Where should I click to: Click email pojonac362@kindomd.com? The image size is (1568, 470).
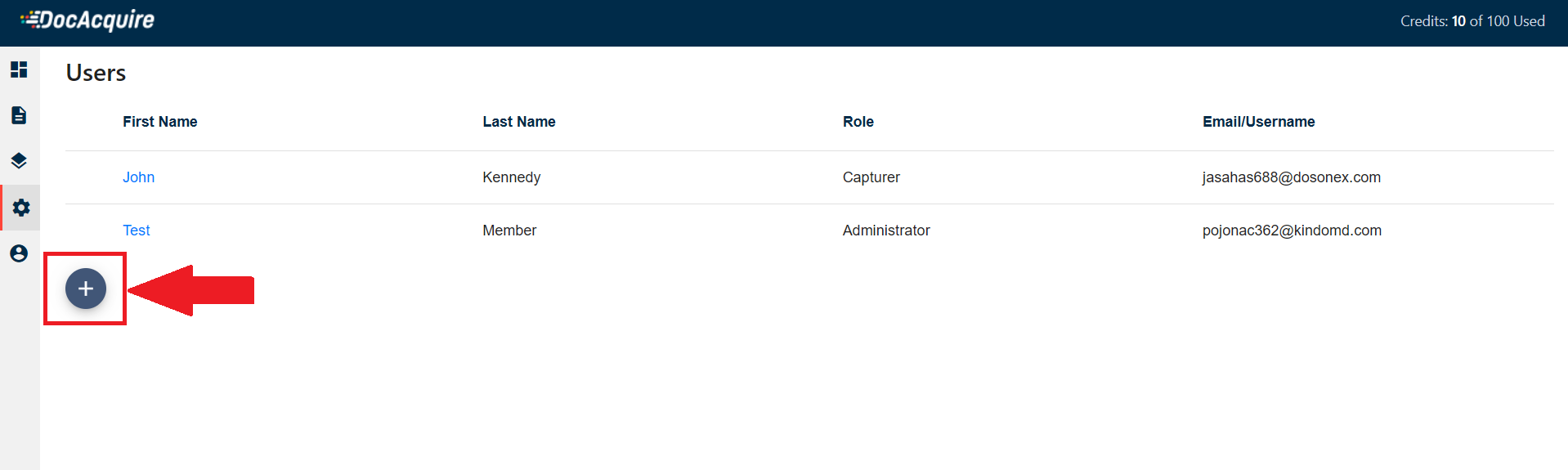coord(1291,231)
